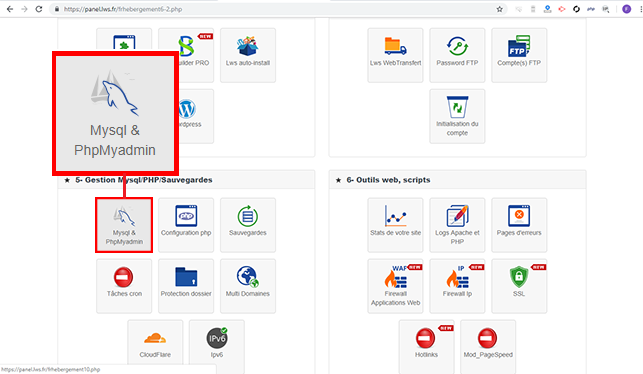Click the browser forward arrow

tap(24, 9)
